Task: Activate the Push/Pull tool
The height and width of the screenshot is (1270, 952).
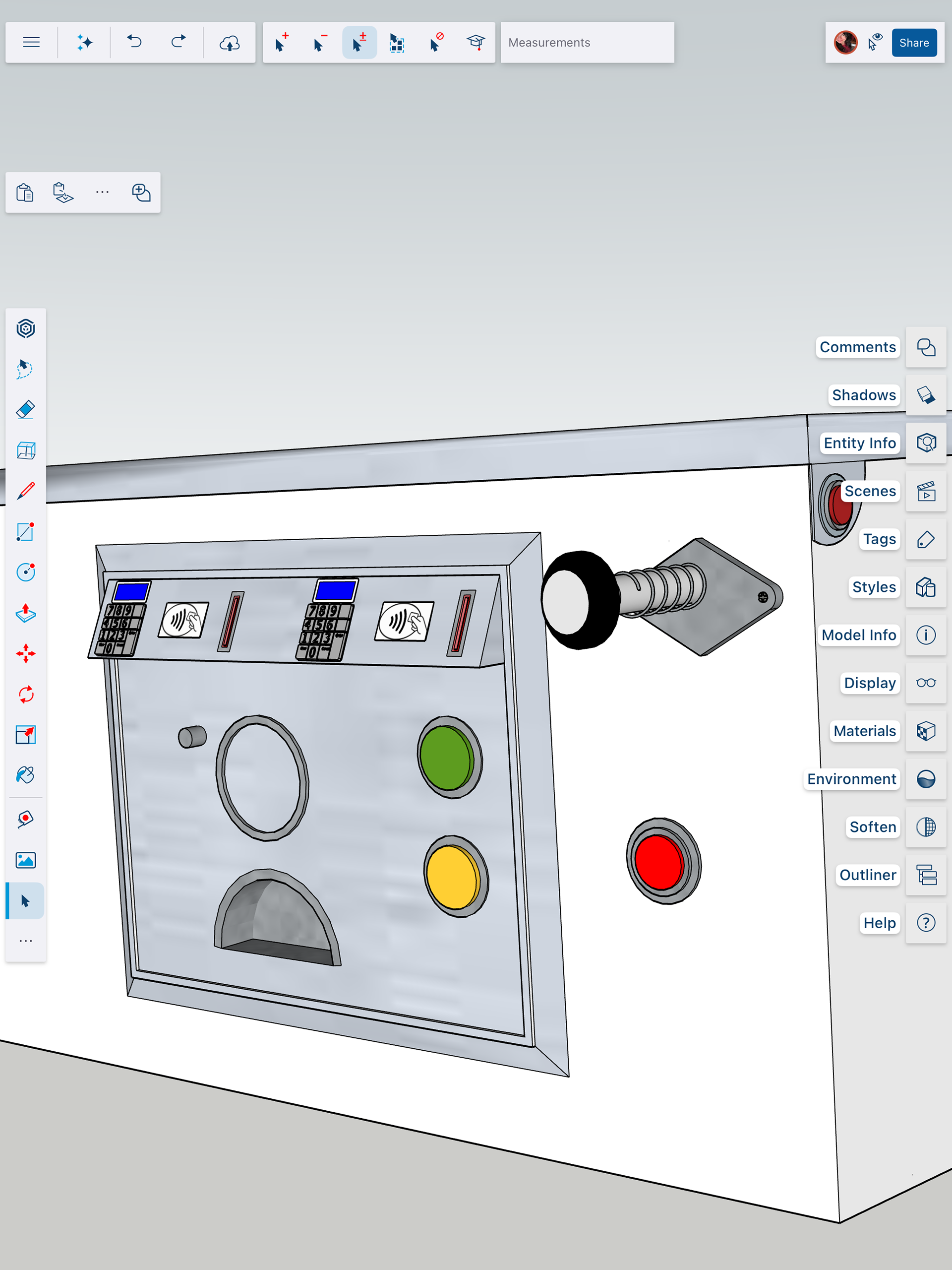Action: [x=26, y=613]
